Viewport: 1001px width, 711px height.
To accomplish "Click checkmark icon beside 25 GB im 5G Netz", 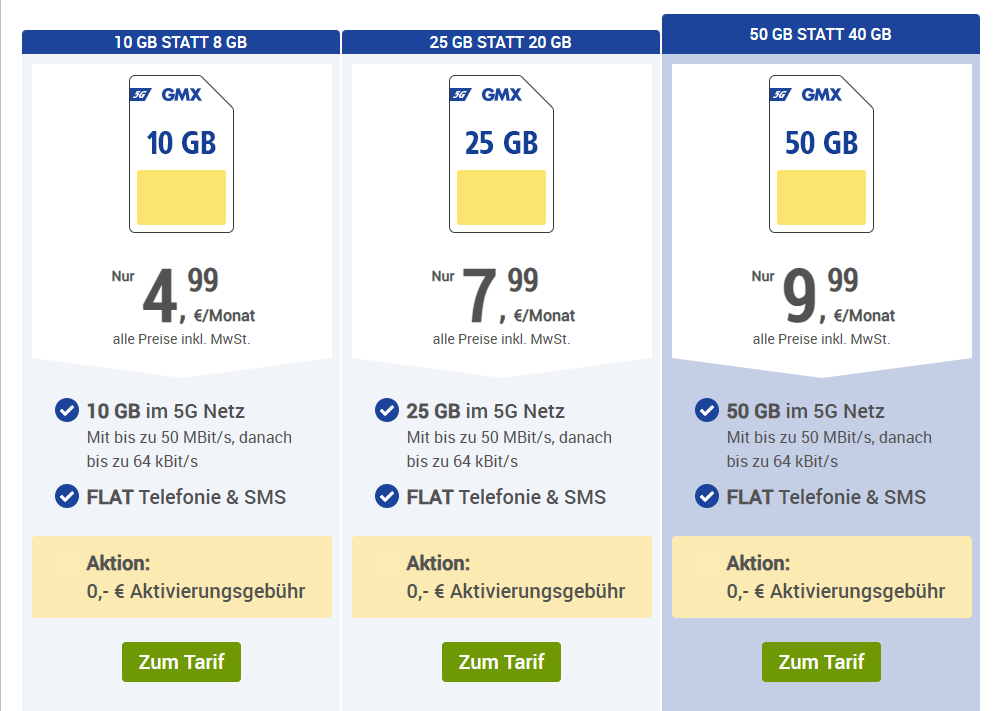I will (387, 410).
